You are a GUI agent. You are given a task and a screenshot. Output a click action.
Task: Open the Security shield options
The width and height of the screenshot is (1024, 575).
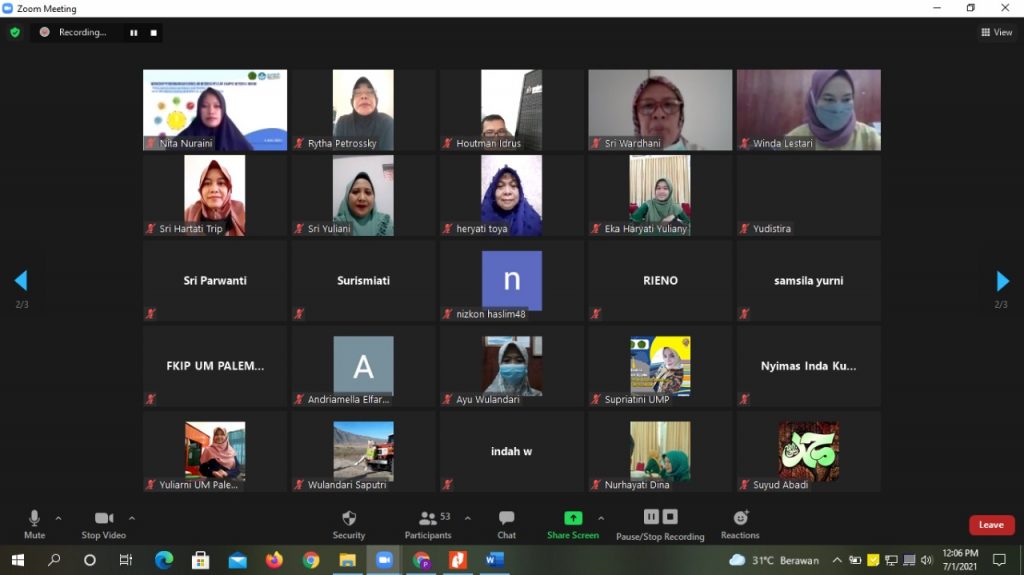tap(348, 523)
